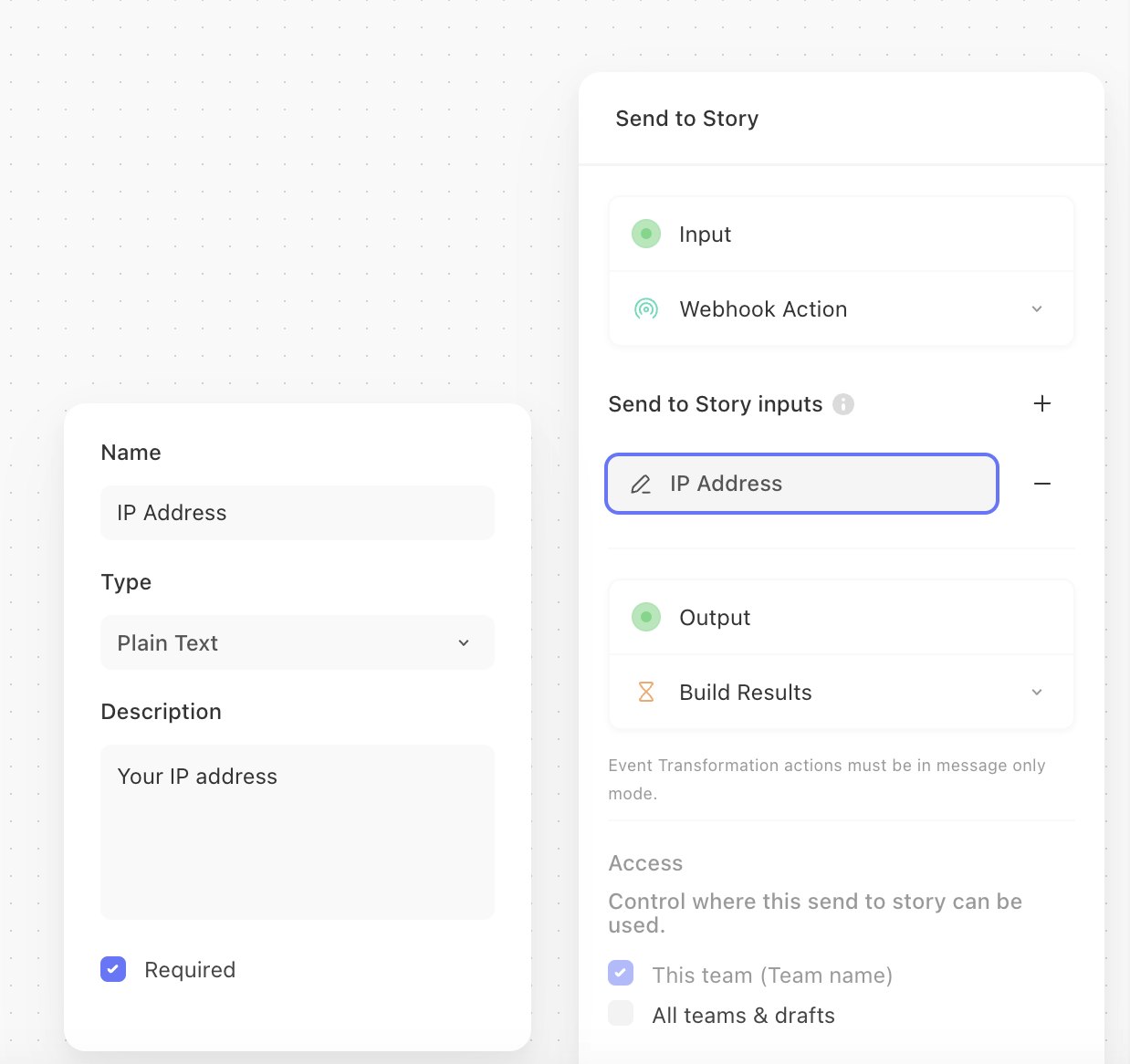1130x1064 pixels.
Task: Click the minus icon beside IP Address
Action: [x=1041, y=484]
